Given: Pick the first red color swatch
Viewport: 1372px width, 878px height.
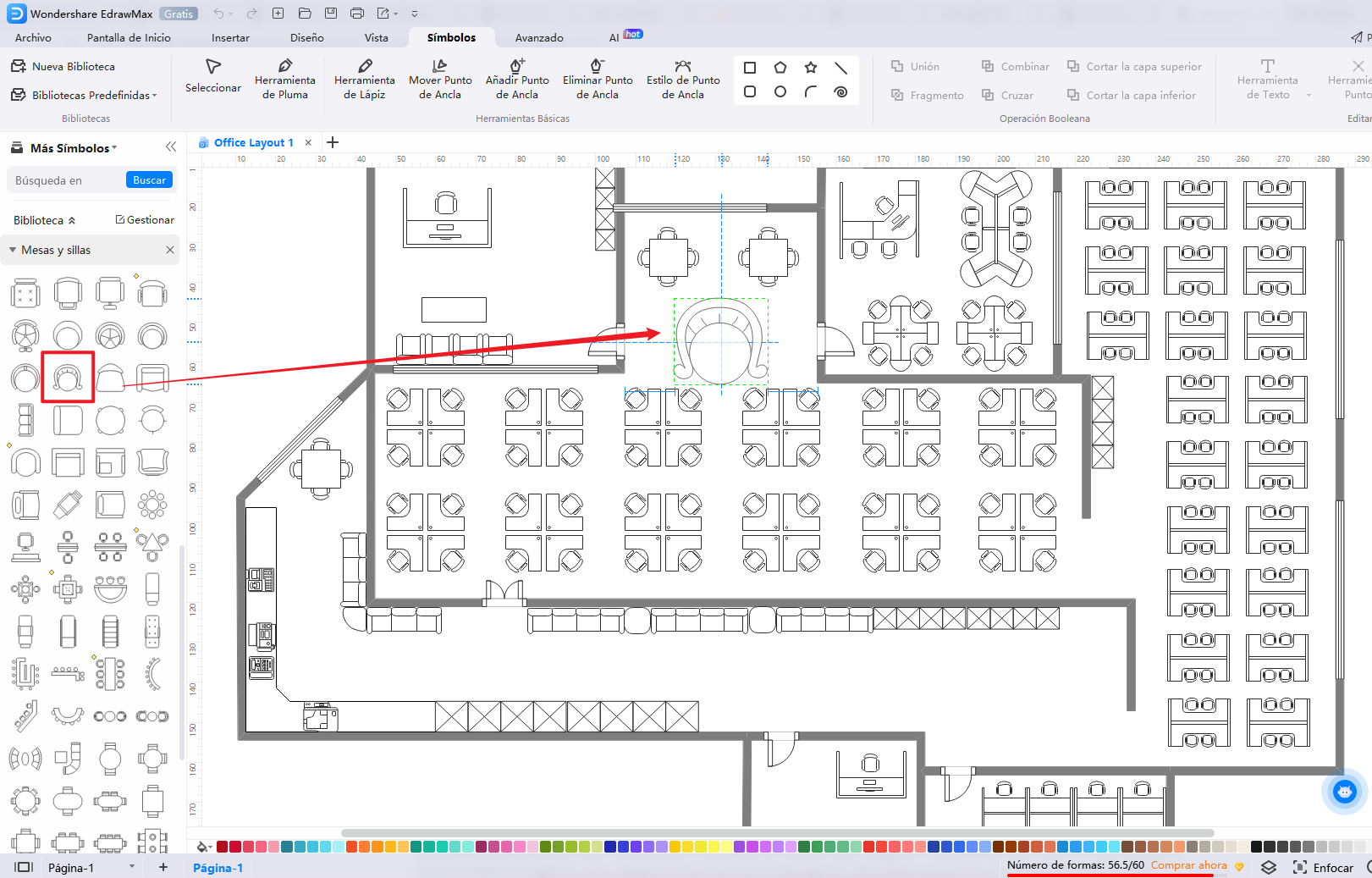Looking at the screenshot, I should (x=223, y=847).
